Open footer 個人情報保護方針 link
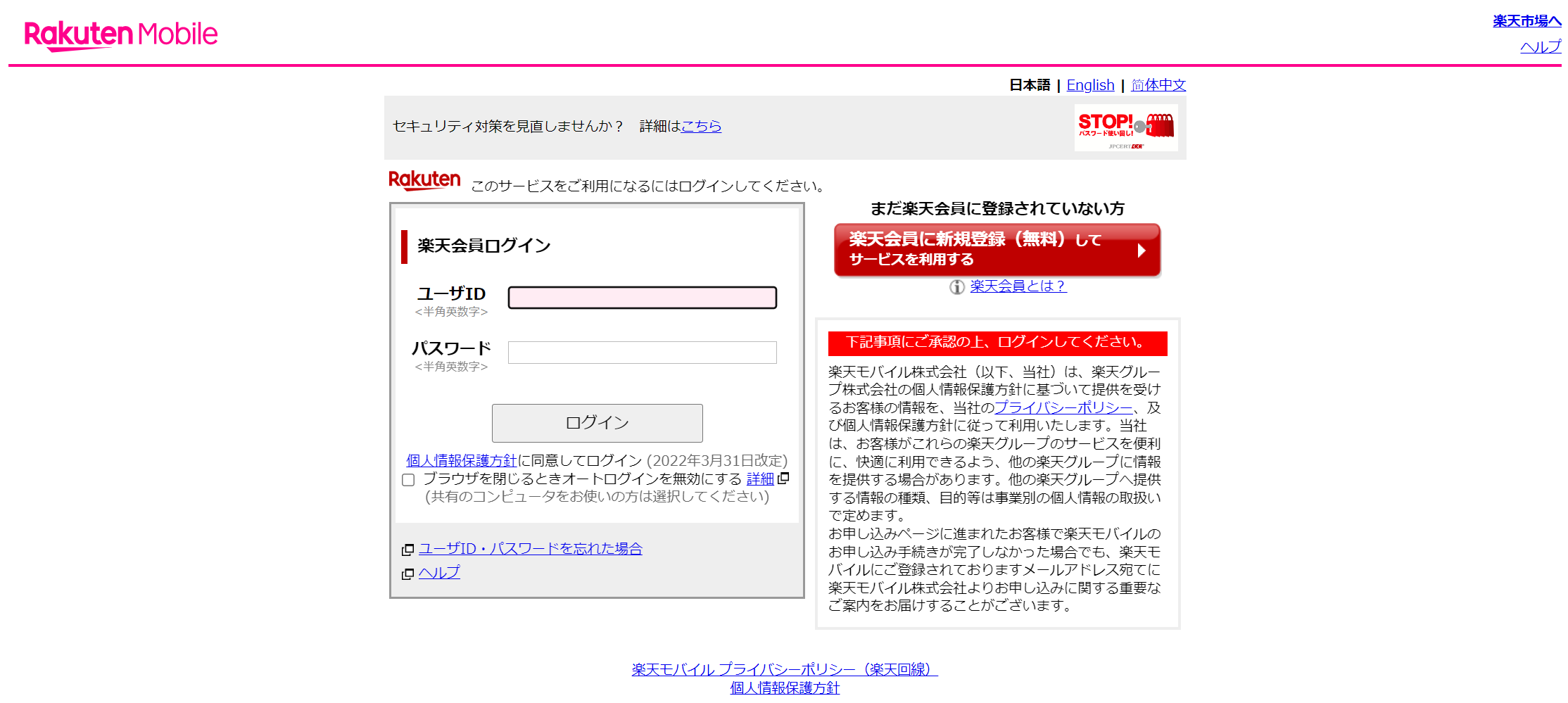This screenshot has height=703, width=1568. click(x=785, y=688)
